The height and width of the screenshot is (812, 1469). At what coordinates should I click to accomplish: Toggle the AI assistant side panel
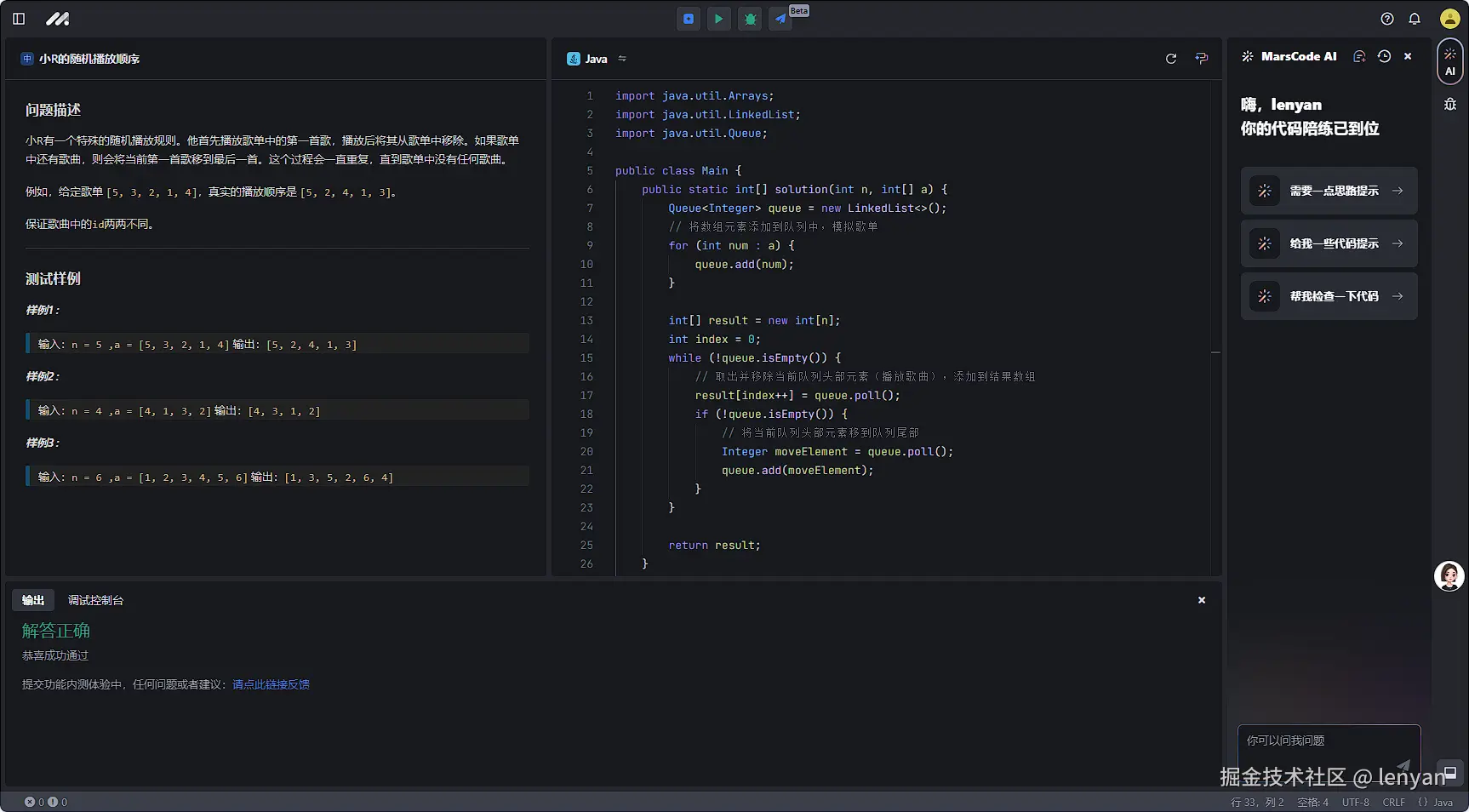[1449, 61]
